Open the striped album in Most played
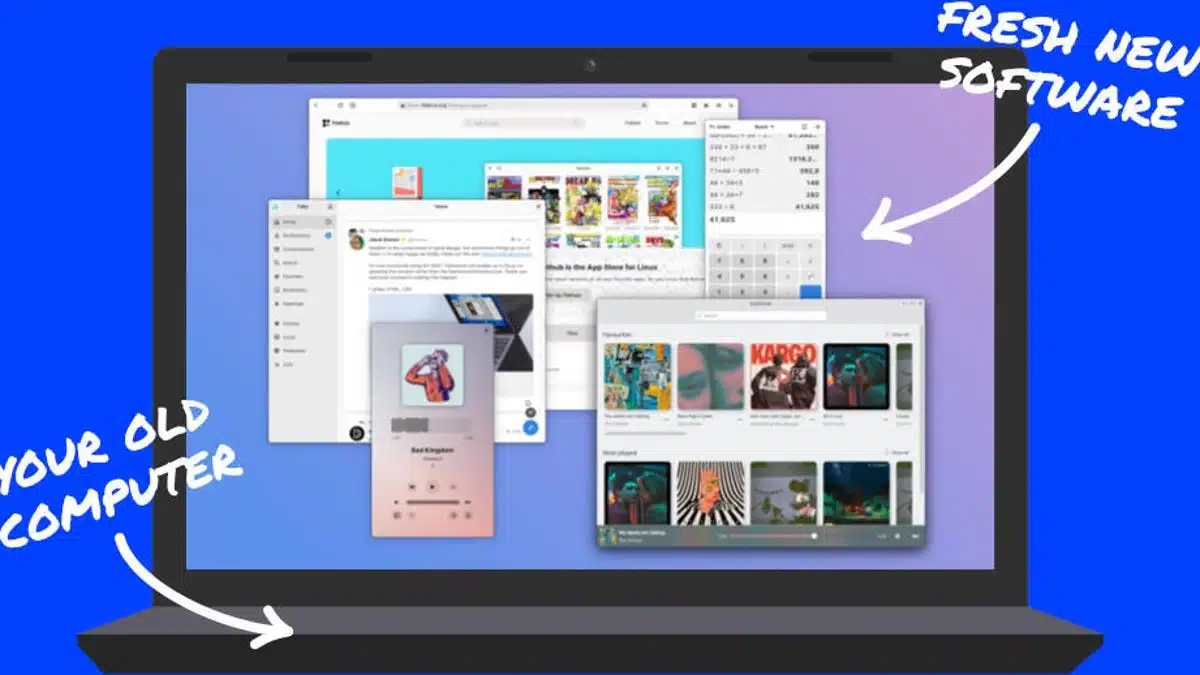Viewport: 1200px width, 675px height. [711, 492]
